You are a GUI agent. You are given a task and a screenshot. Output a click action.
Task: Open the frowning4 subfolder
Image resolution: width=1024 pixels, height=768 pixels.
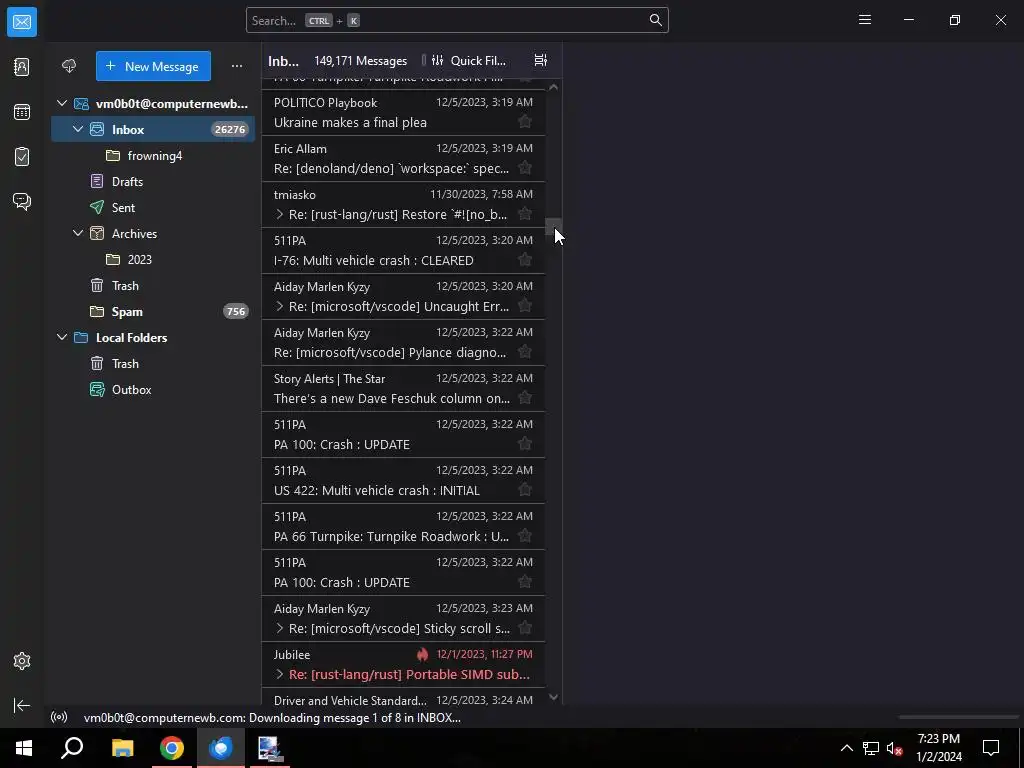[x=153, y=155]
